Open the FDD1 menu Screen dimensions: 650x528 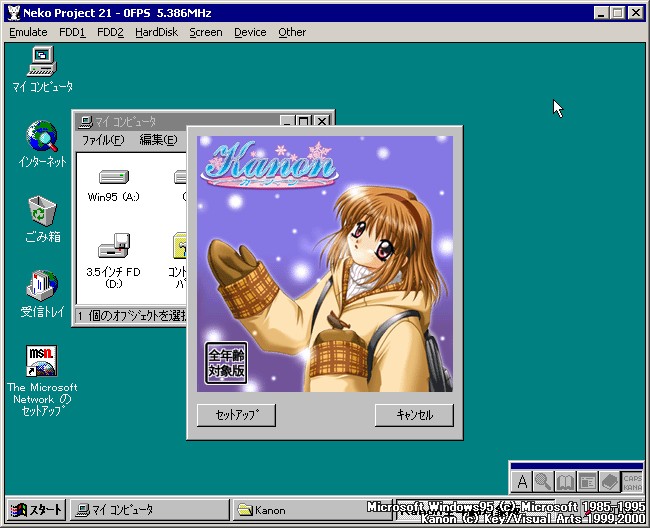click(x=72, y=32)
